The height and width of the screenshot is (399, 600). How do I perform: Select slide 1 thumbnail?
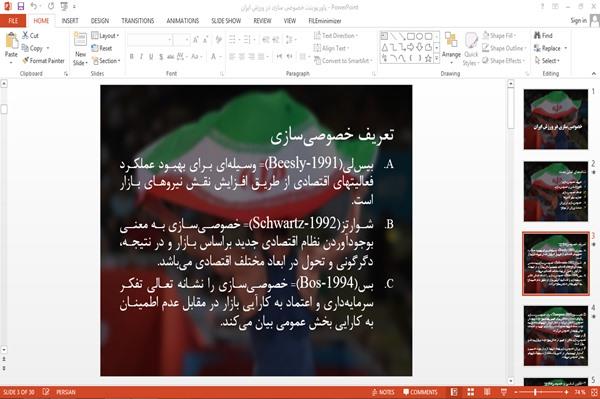coord(556,119)
